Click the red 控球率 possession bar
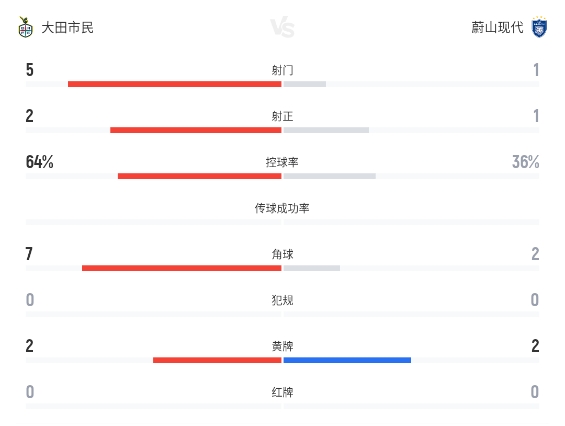Viewport: 565px width, 426px height. coord(200,176)
